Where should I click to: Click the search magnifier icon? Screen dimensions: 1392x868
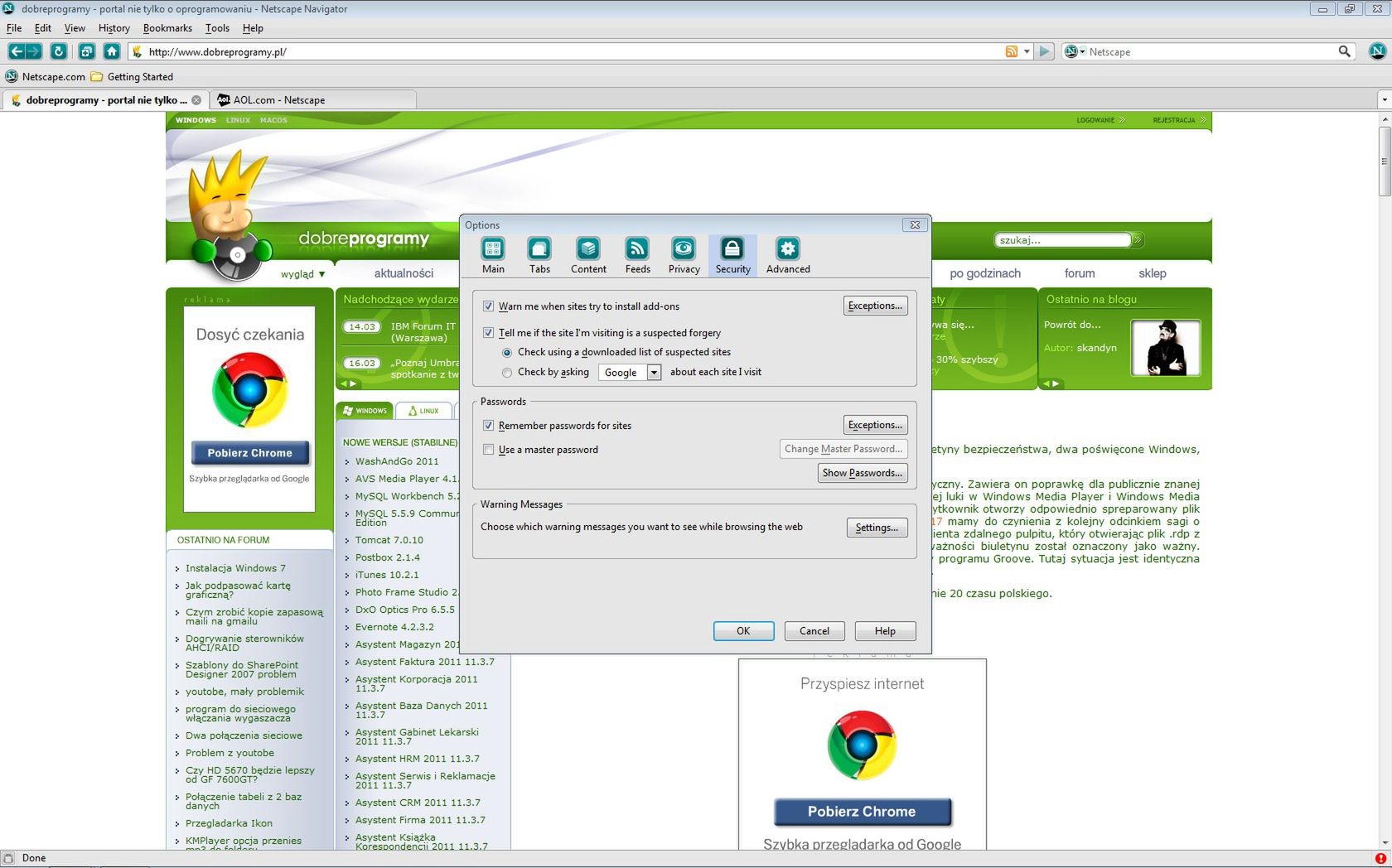coord(1344,51)
